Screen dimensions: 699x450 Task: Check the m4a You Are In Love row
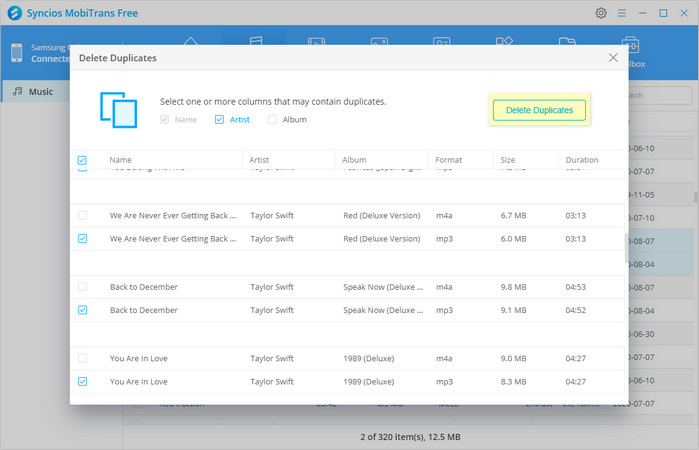coord(82,358)
